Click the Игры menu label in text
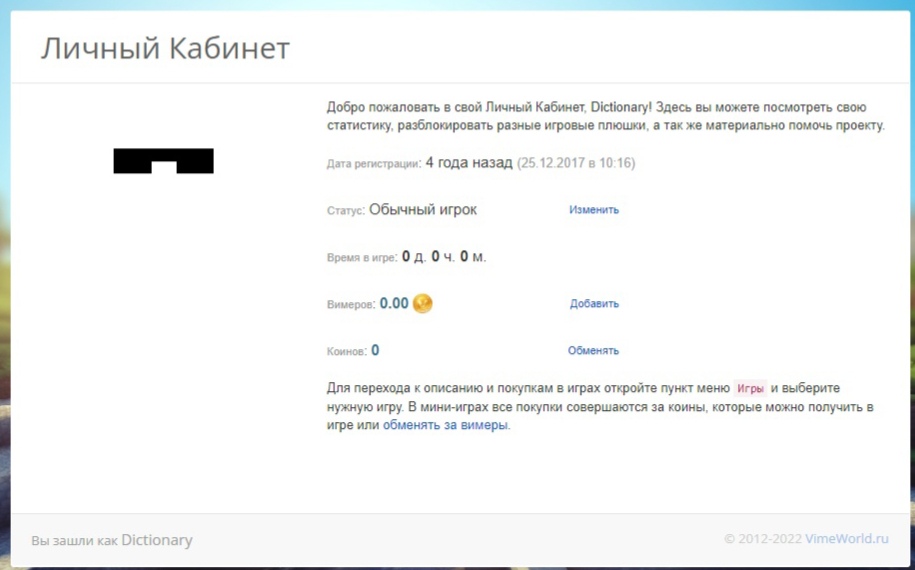The height and width of the screenshot is (570, 915). pyautogui.click(x=750, y=389)
